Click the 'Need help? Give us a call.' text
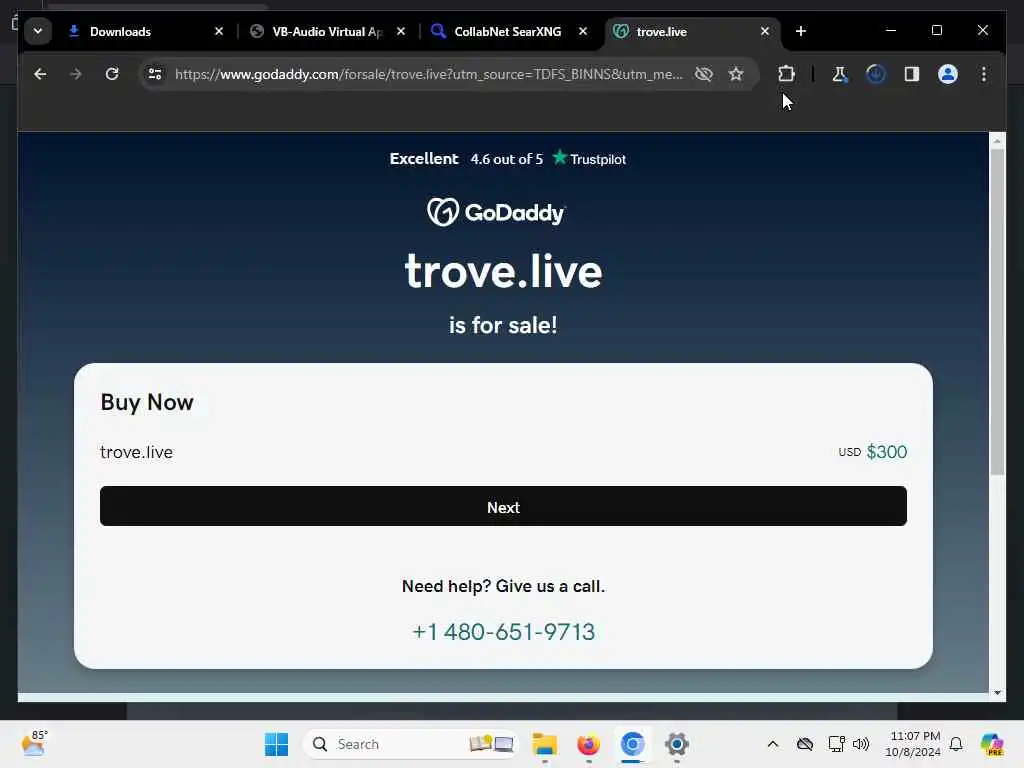Viewport: 1024px width, 768px height. pyautogui.click(x=504, y=586)
